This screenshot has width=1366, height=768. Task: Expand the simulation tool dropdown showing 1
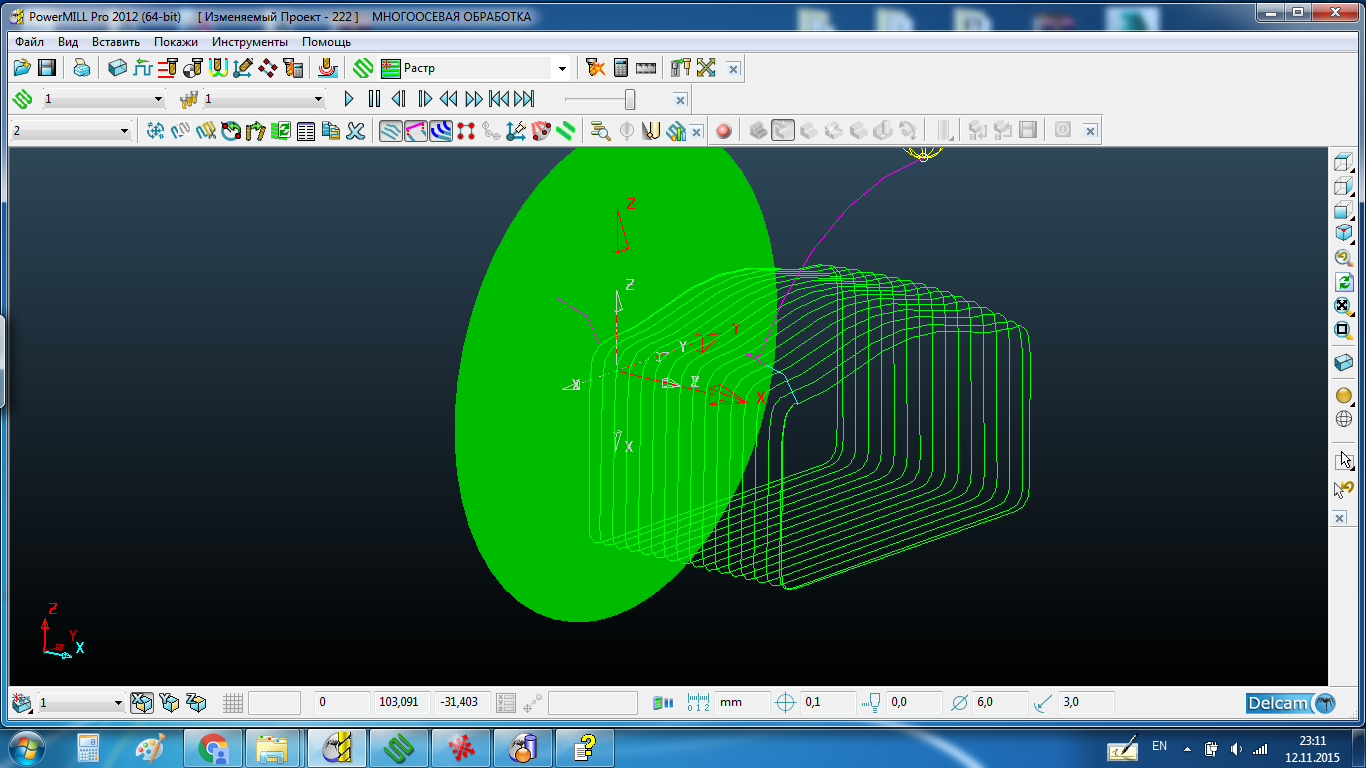(x=319, y=99)
